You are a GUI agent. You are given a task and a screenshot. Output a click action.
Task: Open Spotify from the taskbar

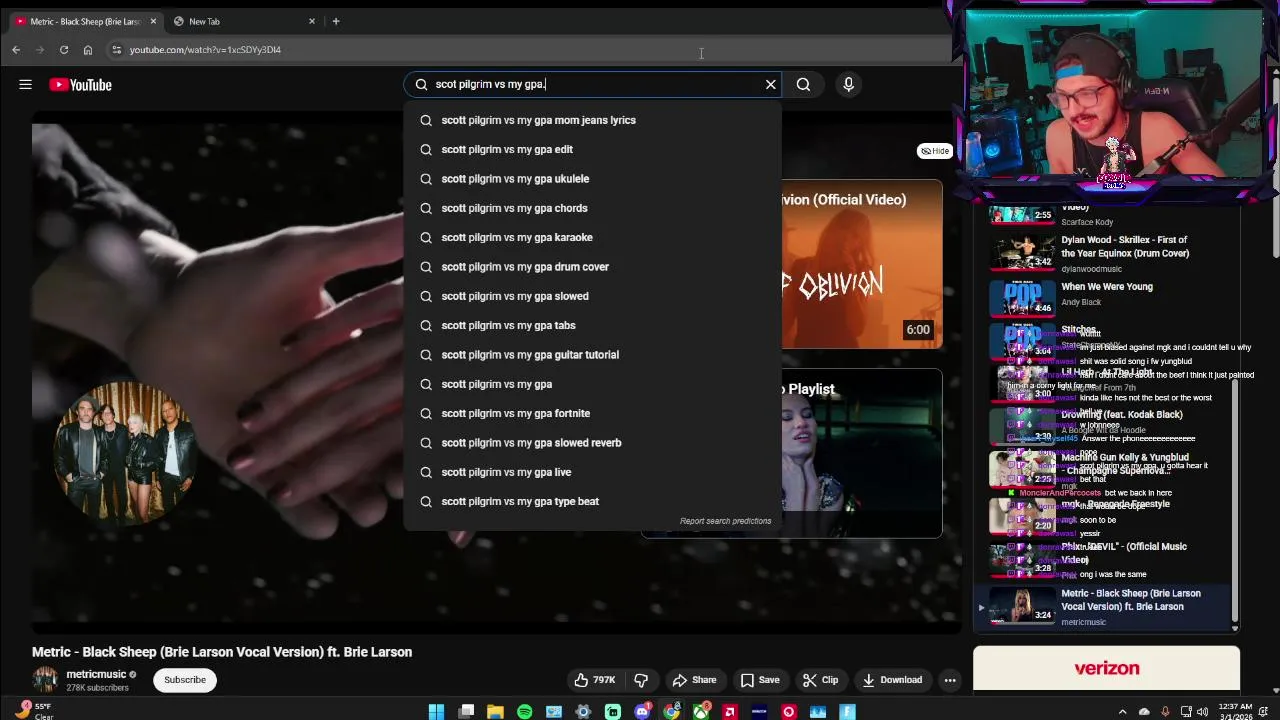coord(525,712)
